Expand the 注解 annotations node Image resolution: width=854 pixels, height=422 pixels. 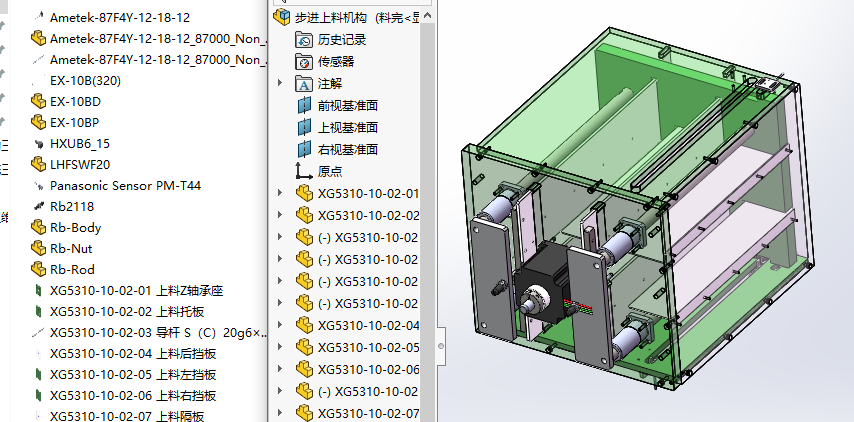[280, 83]
